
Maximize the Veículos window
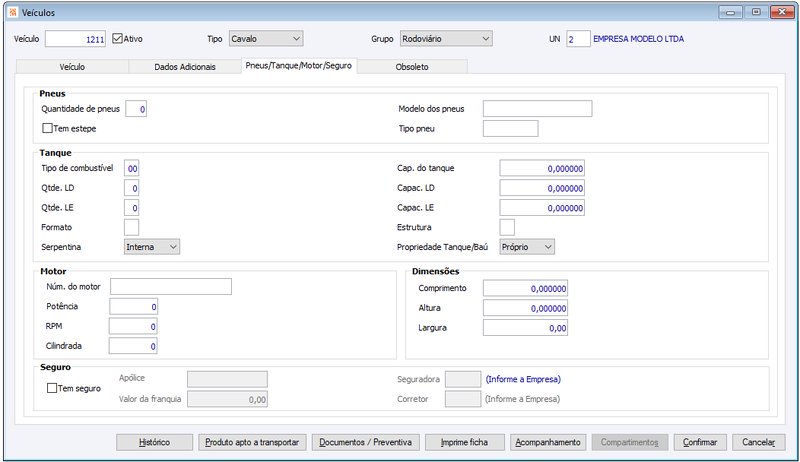pos(756,12)
